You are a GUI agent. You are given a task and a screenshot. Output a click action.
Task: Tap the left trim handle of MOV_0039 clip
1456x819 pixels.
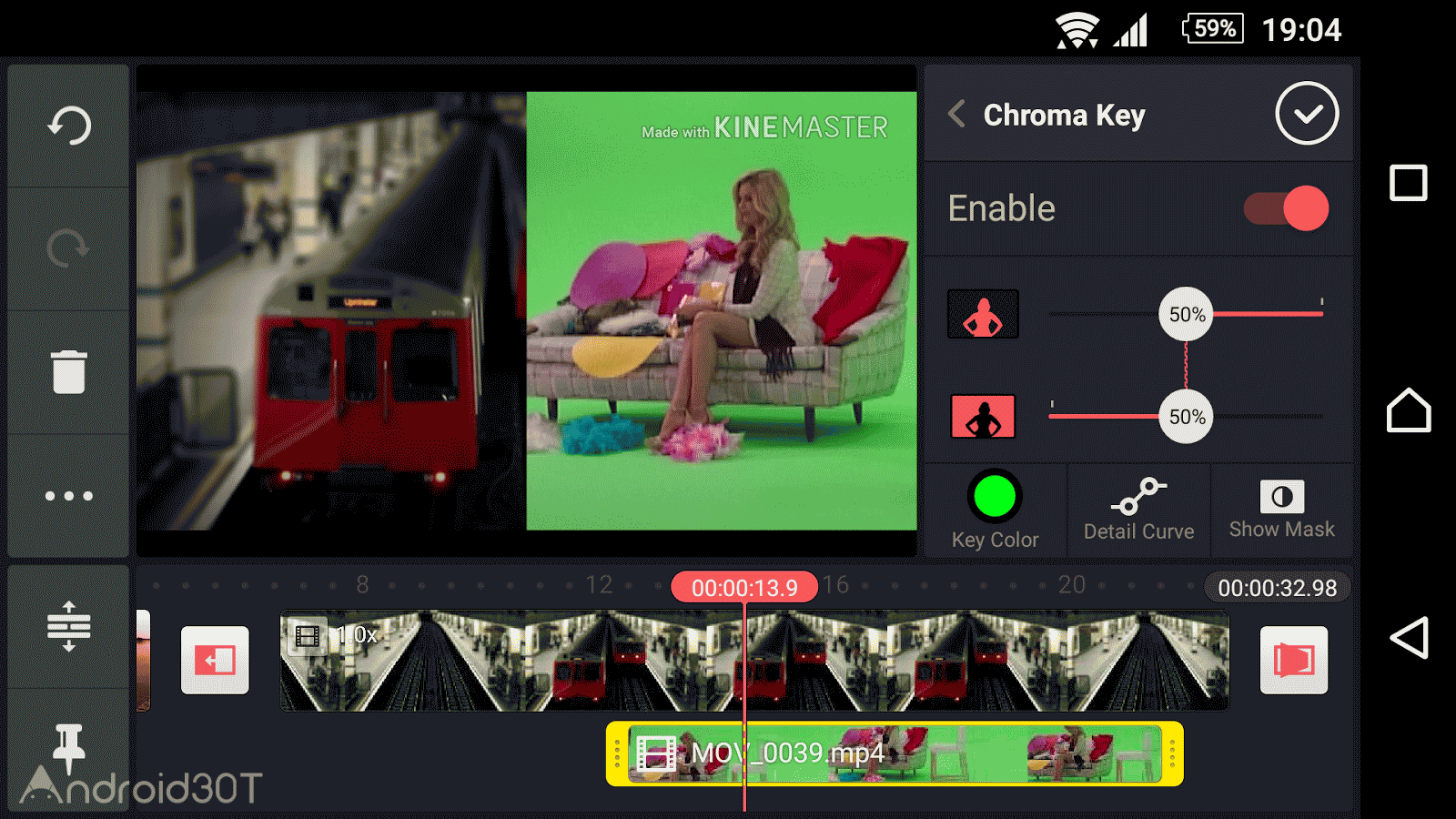click(x=617, y=753)
